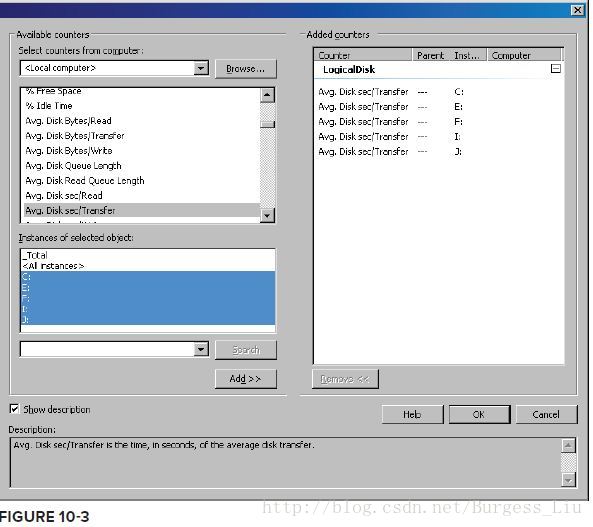Image resolution: width=593 pixels, height=527 pixels.
Task: Click the Parent column header
Action: click(x=430, y=55)
